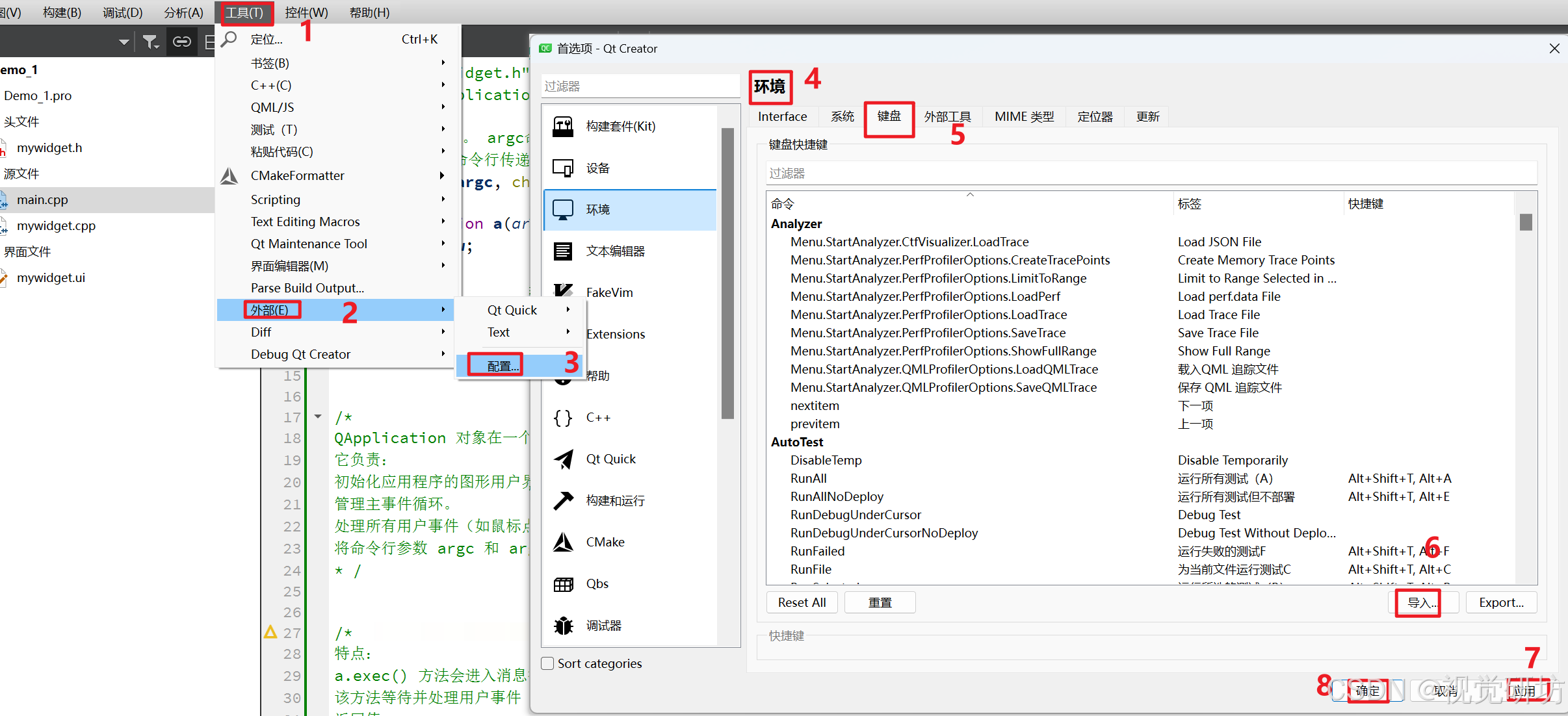Image resolution: width=1568 pixels, height=716 pixels.
Task: Click the Kits toolbox icon in the sidebar
Action: click(563, 127)
